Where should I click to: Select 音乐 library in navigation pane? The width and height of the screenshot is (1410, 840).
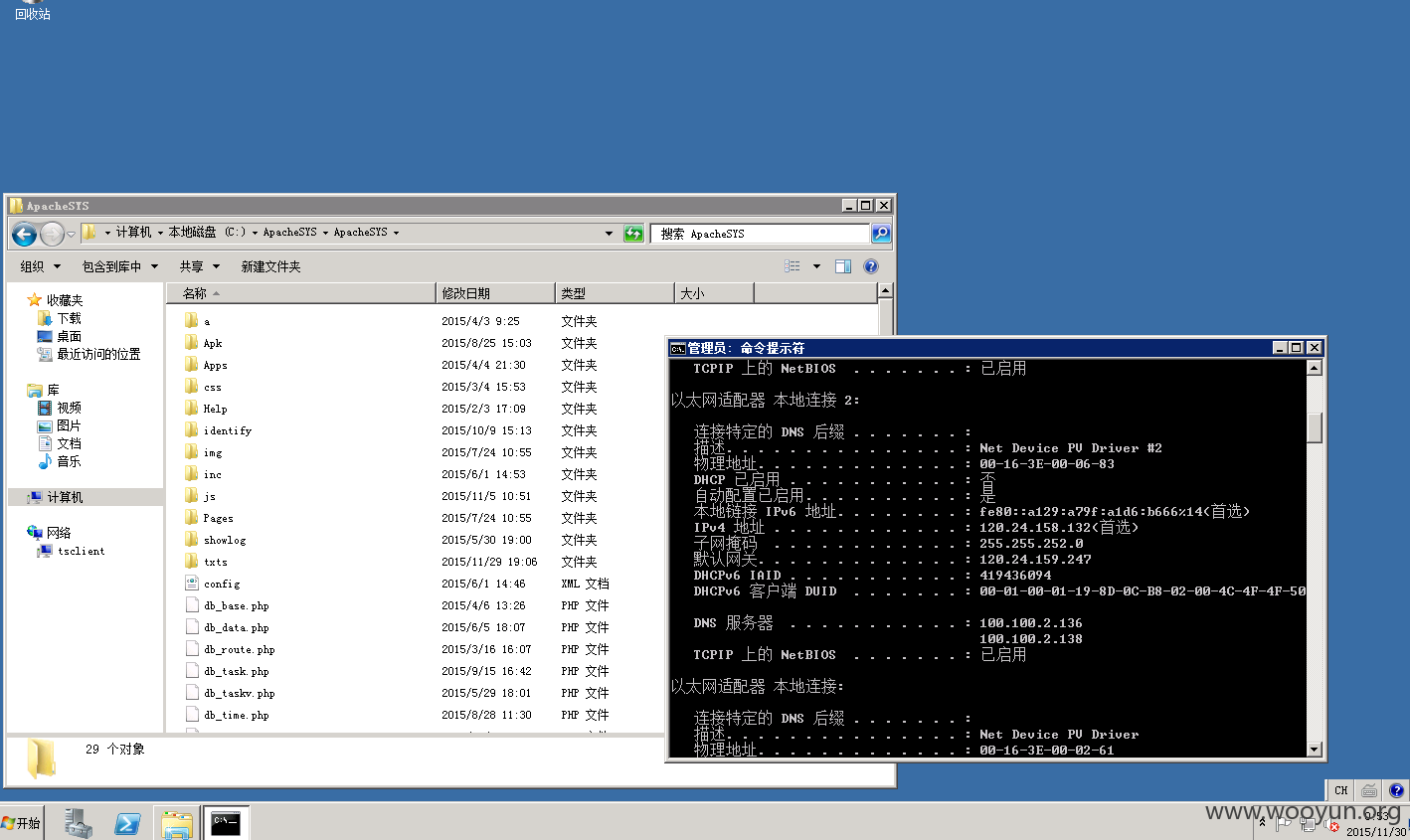point(69,461)
